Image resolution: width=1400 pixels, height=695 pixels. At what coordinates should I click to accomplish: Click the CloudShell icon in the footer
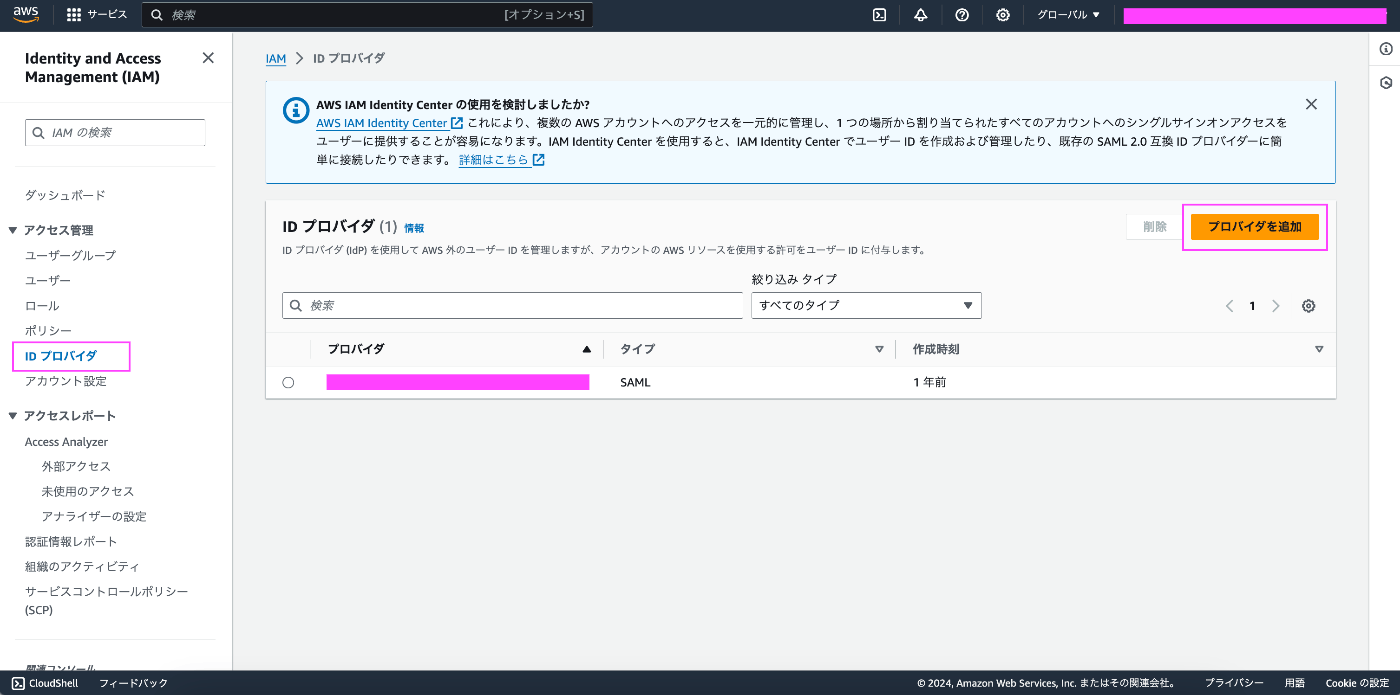click(x=18, y=683)
